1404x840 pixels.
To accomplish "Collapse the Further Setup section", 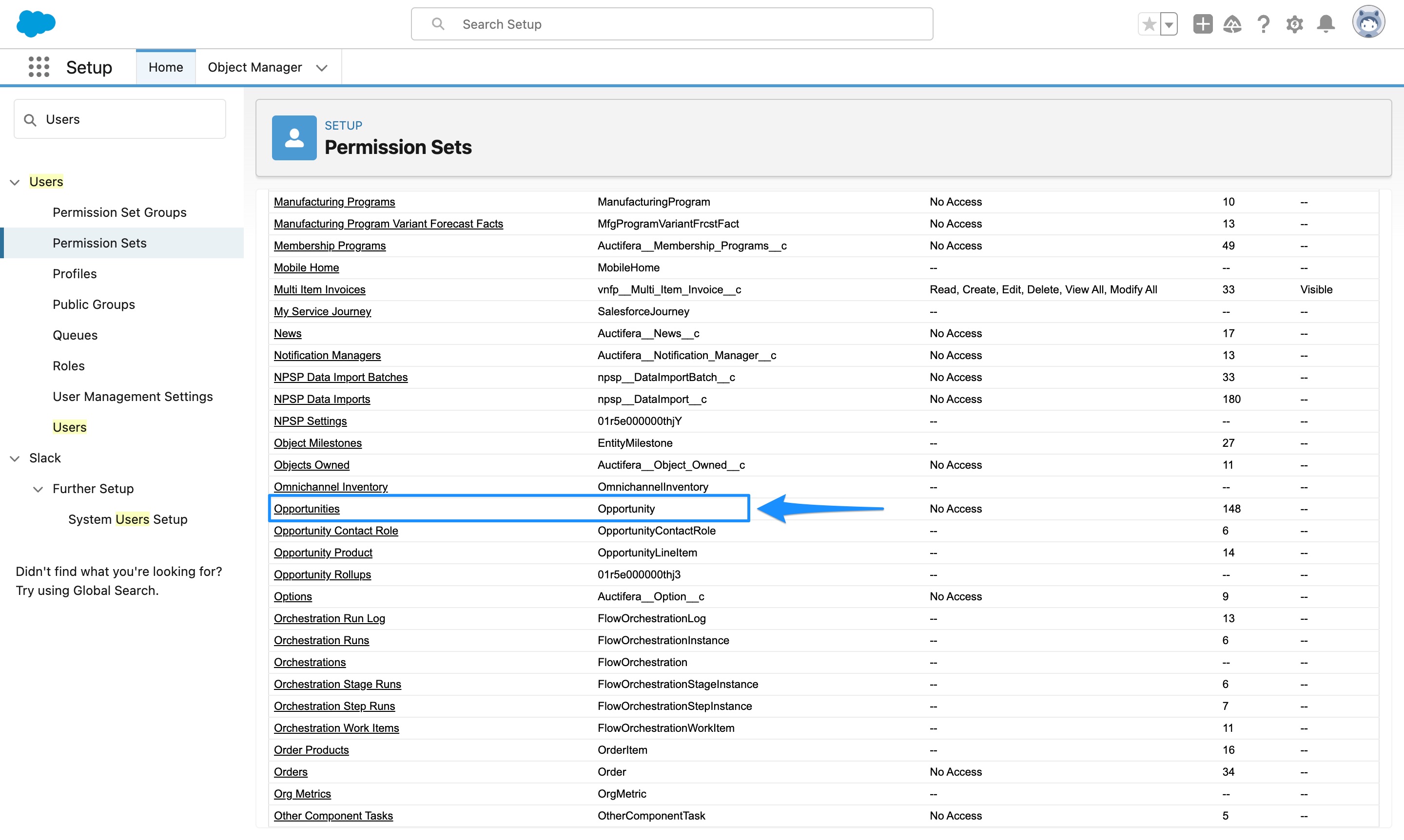I will tap(38, 489).
